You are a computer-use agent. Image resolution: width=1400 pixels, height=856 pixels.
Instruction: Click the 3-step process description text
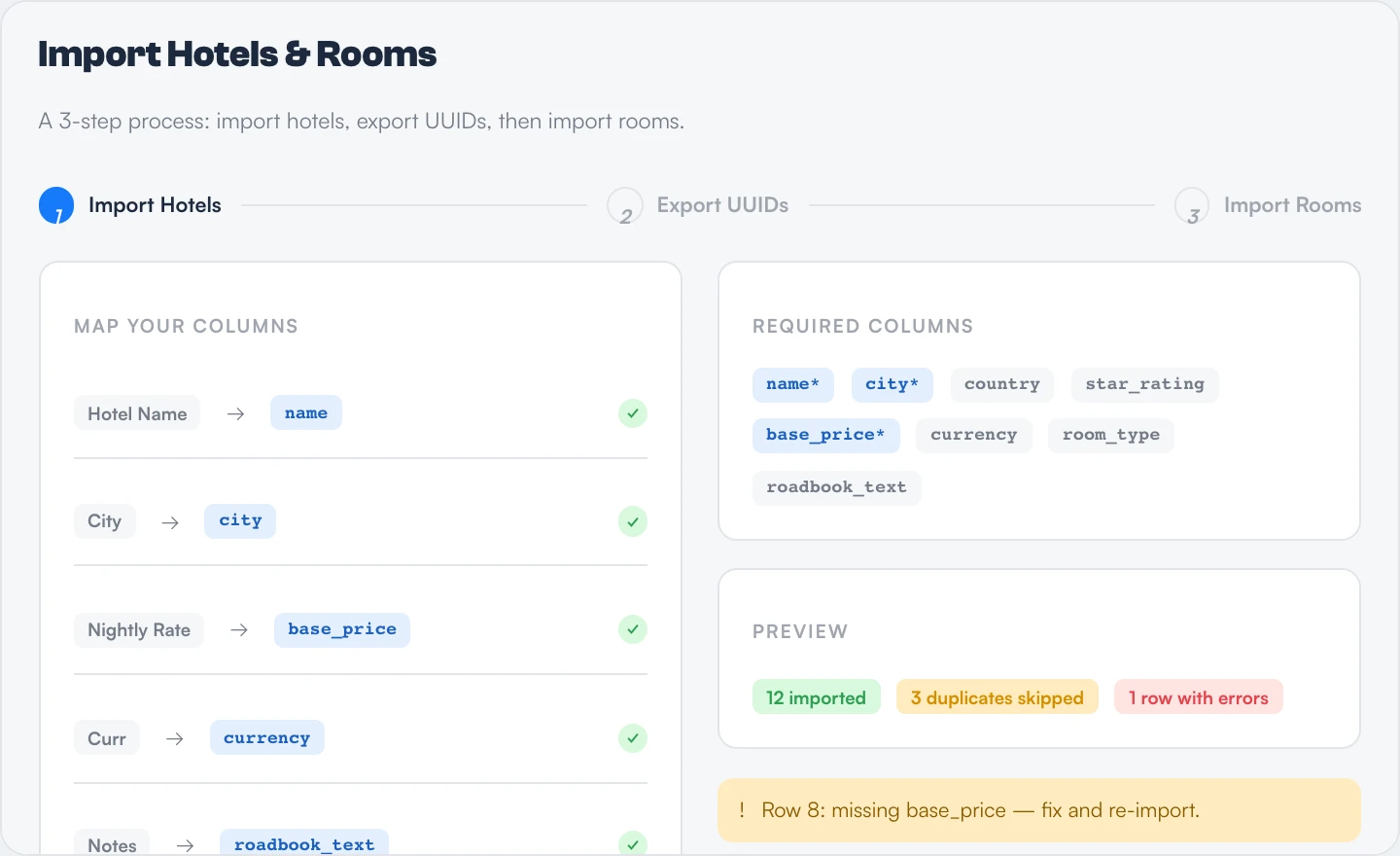point(362,122)
